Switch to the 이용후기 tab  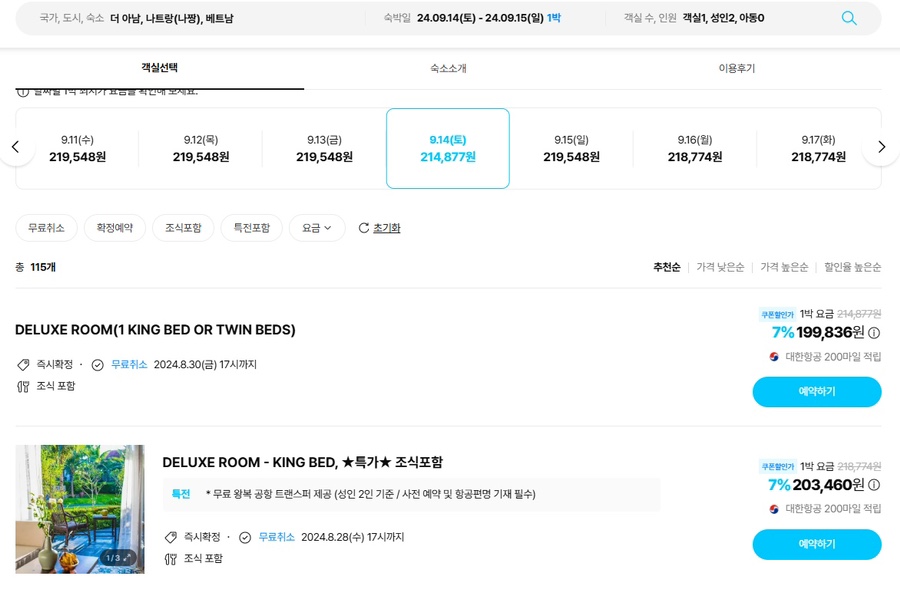coord(737,68)
